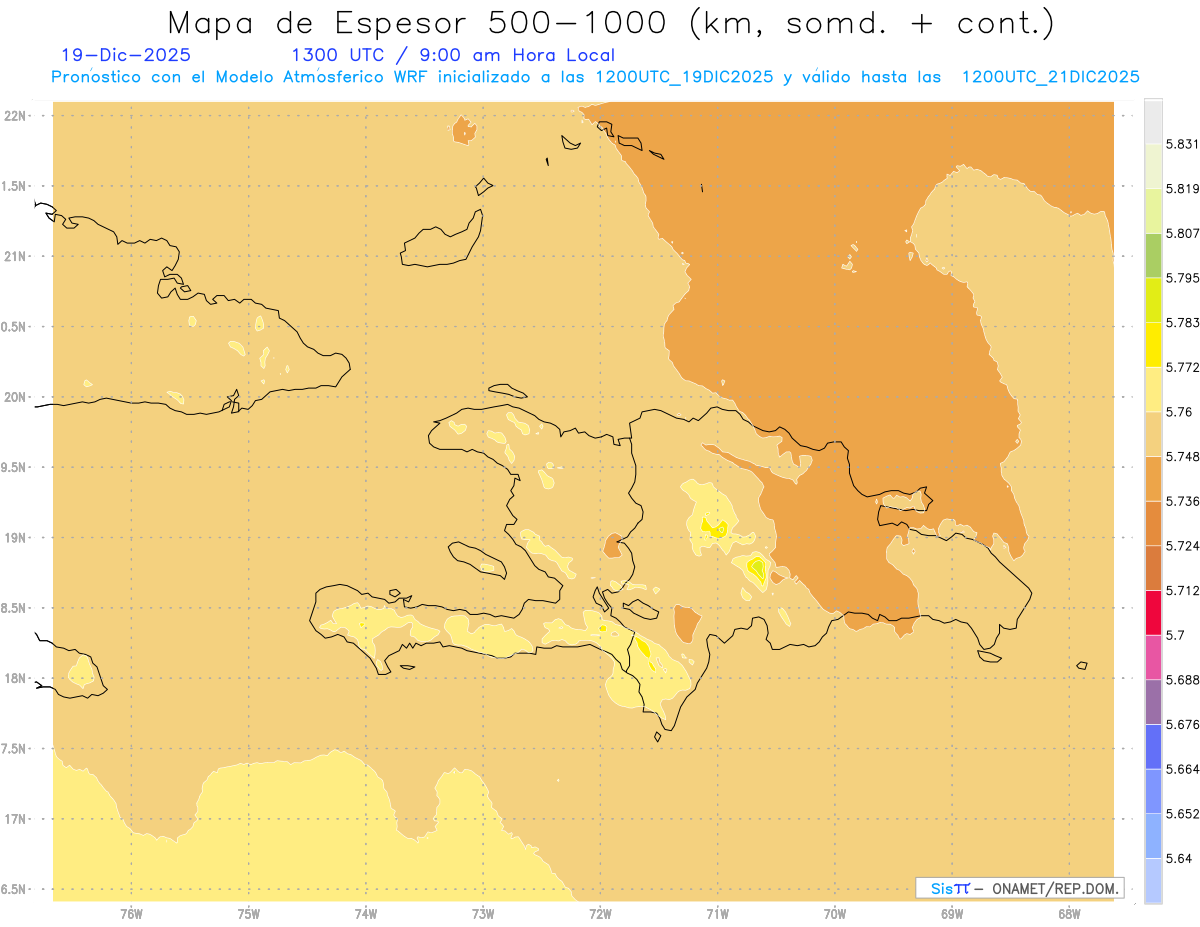Click the longitude label 73W
Screen dimensions: 1200x927
[483, 913]
